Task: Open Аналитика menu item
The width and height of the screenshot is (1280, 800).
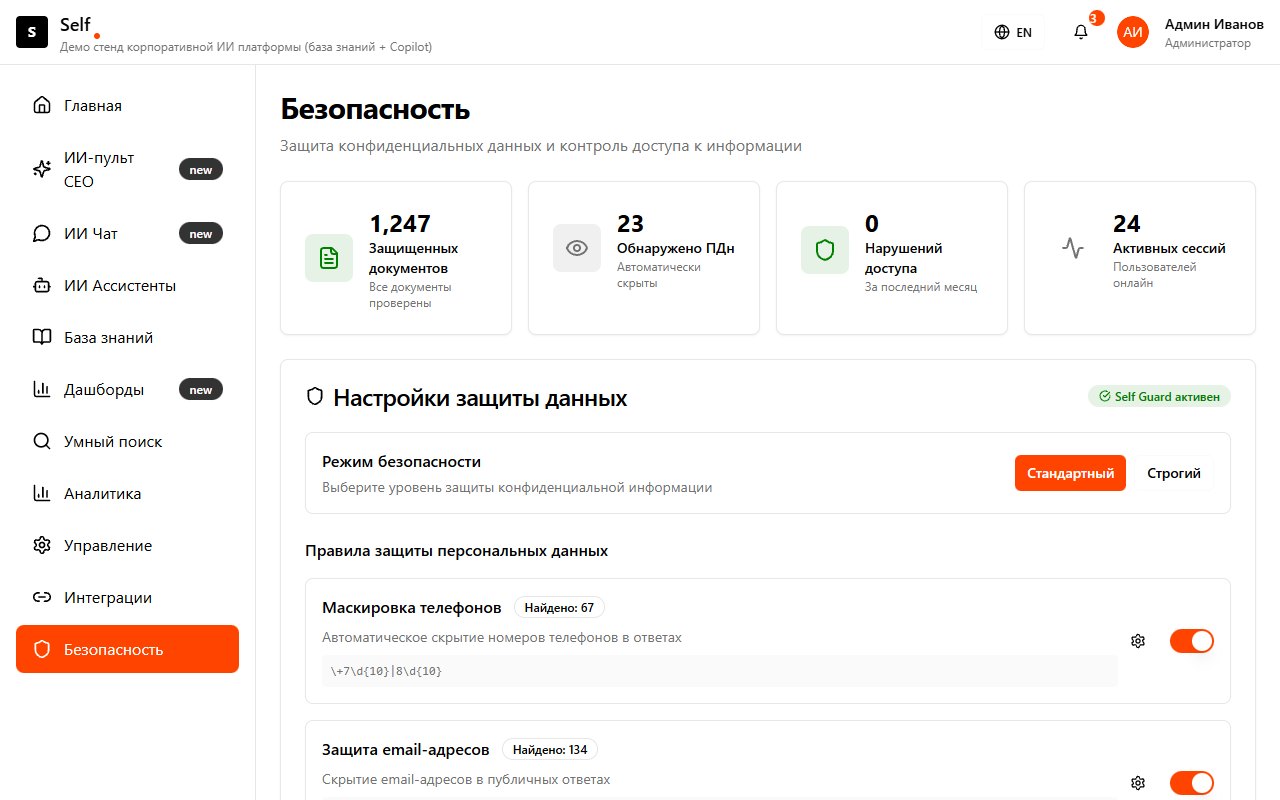Action: [127, 493]
